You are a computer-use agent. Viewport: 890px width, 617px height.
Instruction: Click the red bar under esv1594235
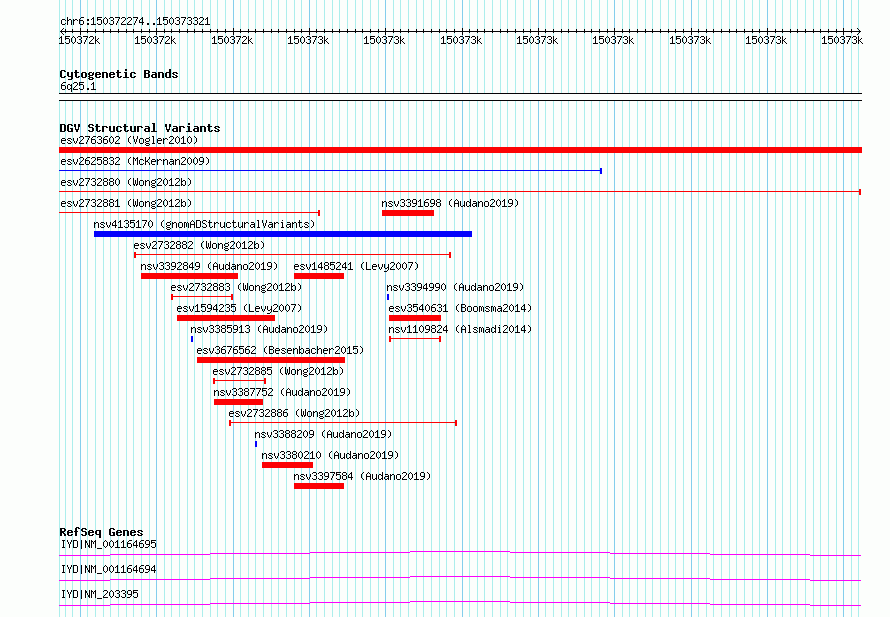(226, 318)
